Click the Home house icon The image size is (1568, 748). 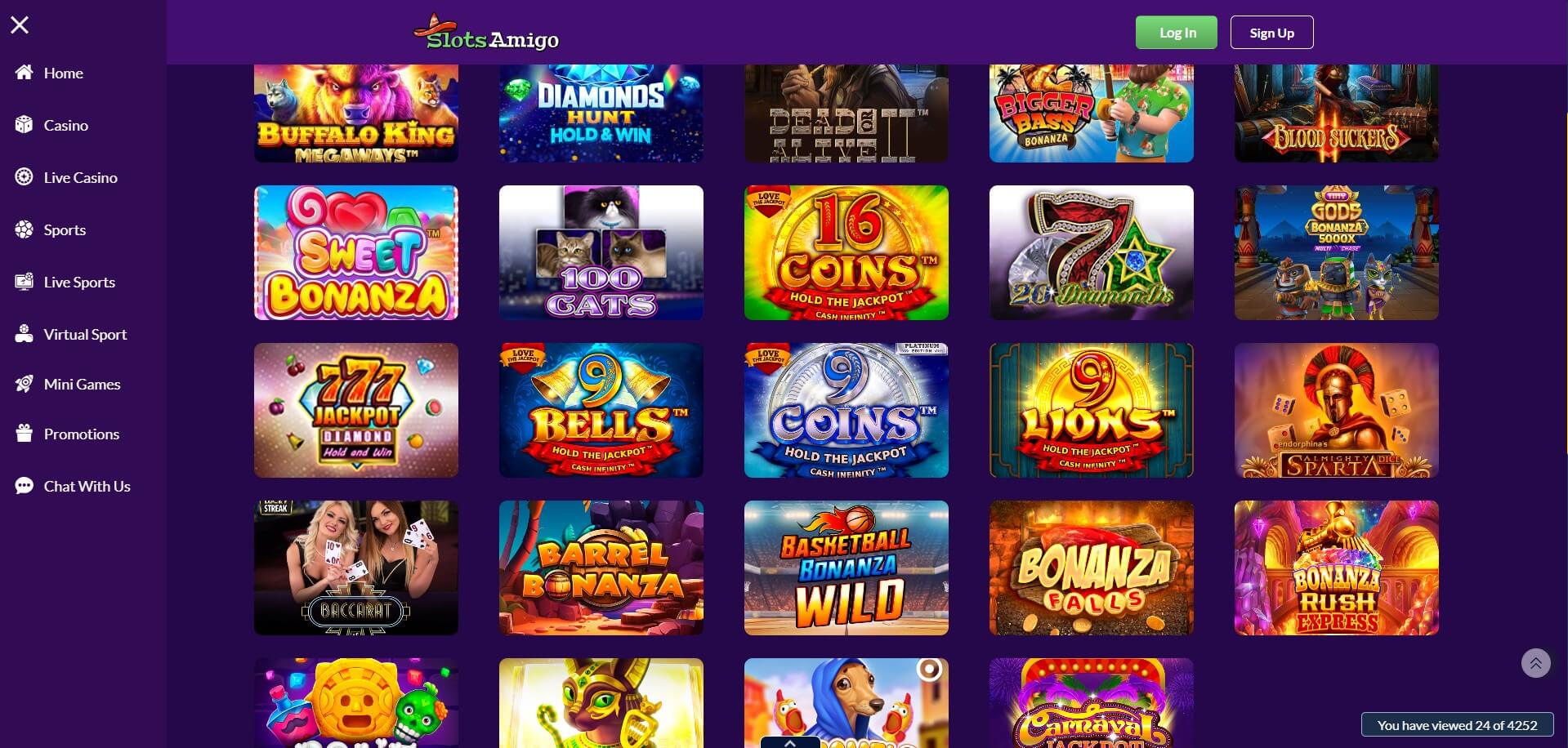(25, 73)
